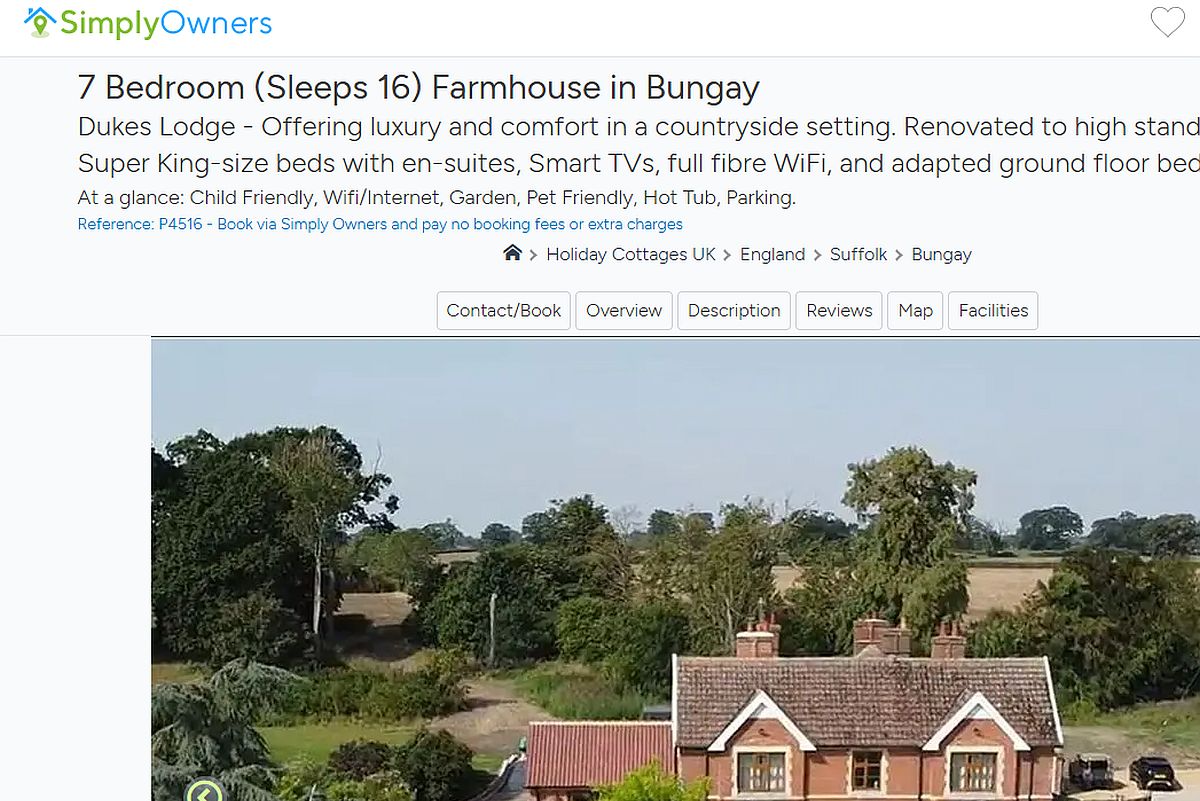Screen dimensions: 1200x801
Task: Click the At a glance features line
Action: coord(436,198)
